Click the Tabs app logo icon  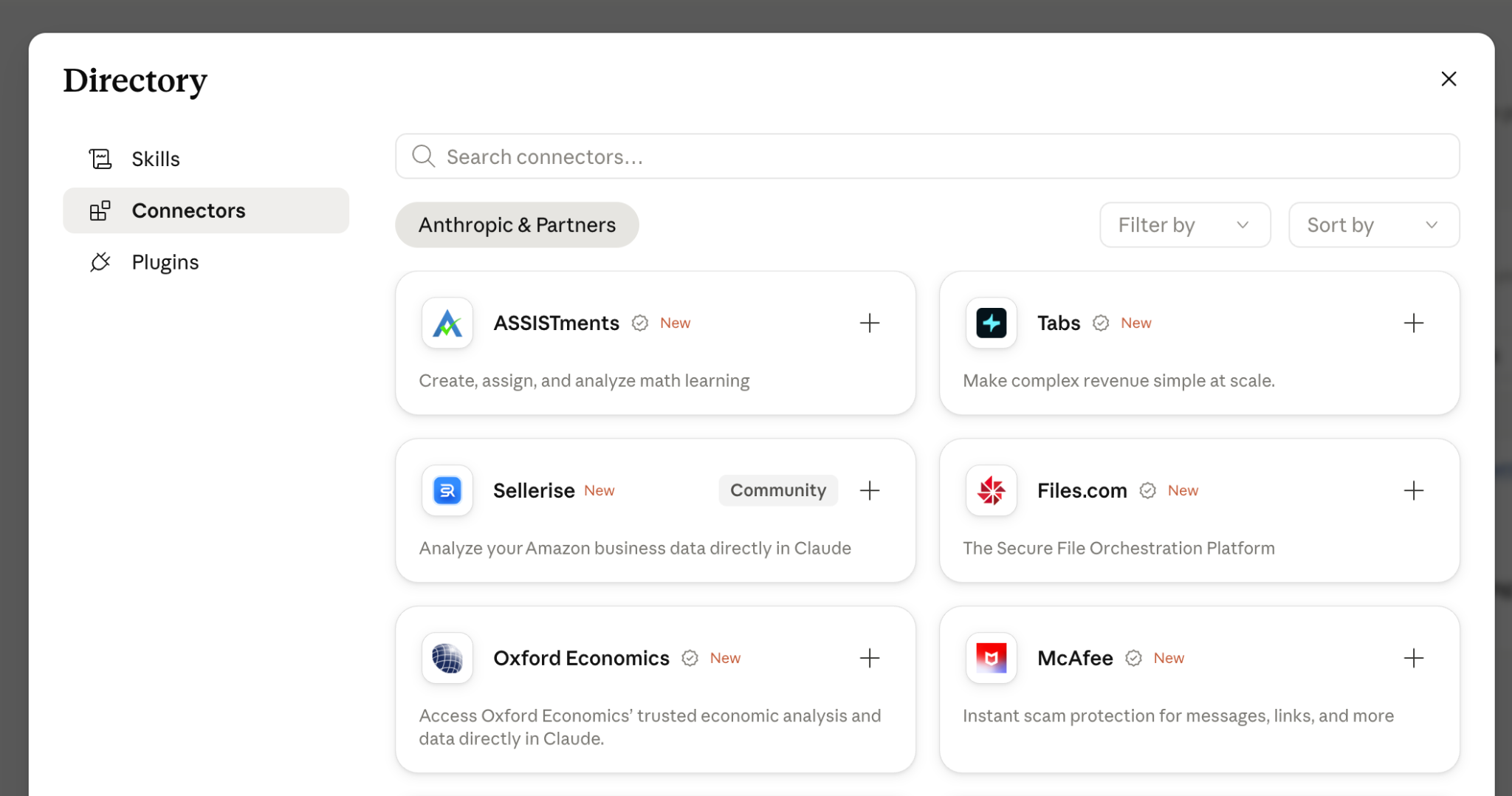point(992,323)
